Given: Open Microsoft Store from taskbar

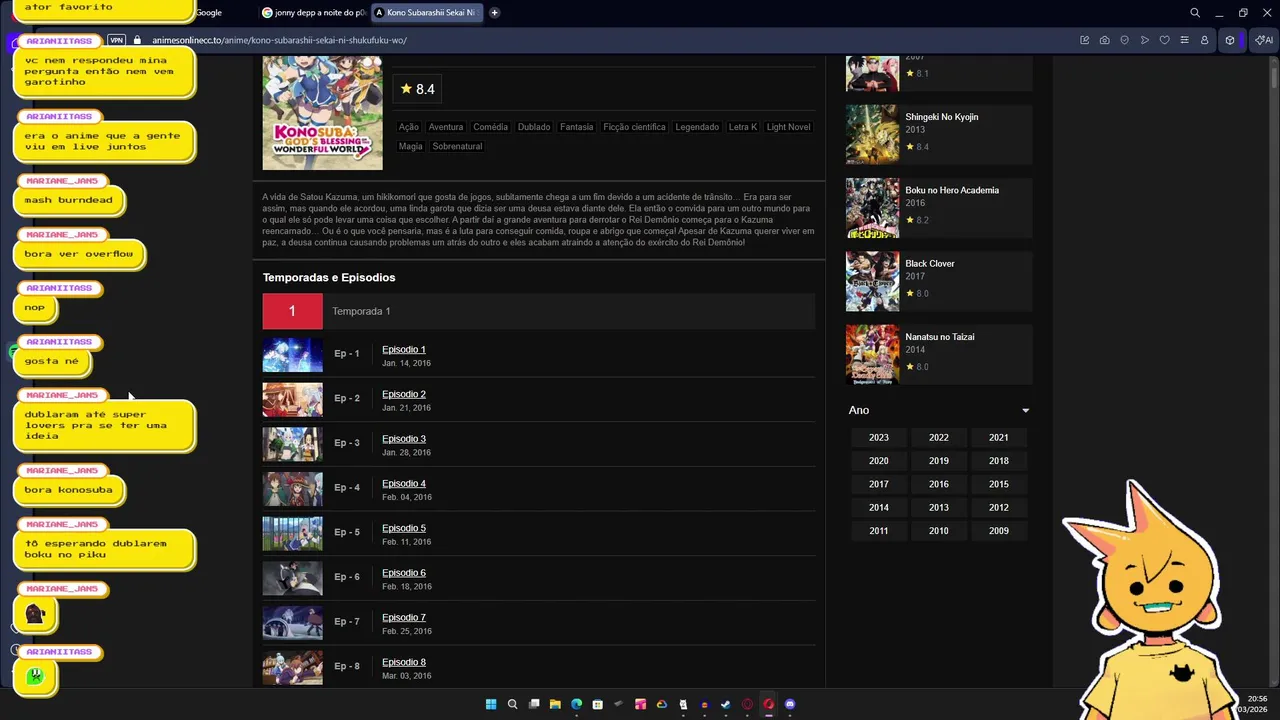Looking at the screenshot, I should 597,704.
